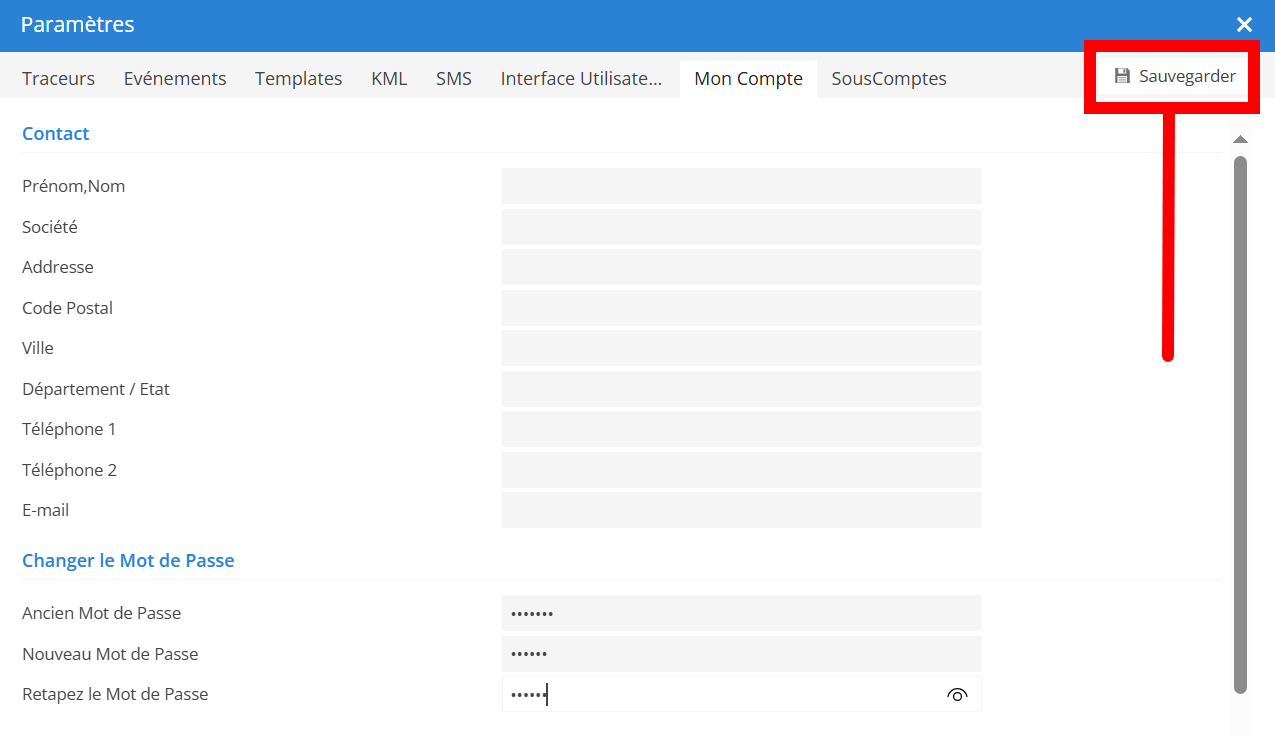Click the Nouveau Mot de Passe label
Viewport: 1275px width, 736px height.
click(x=110, y=654)
